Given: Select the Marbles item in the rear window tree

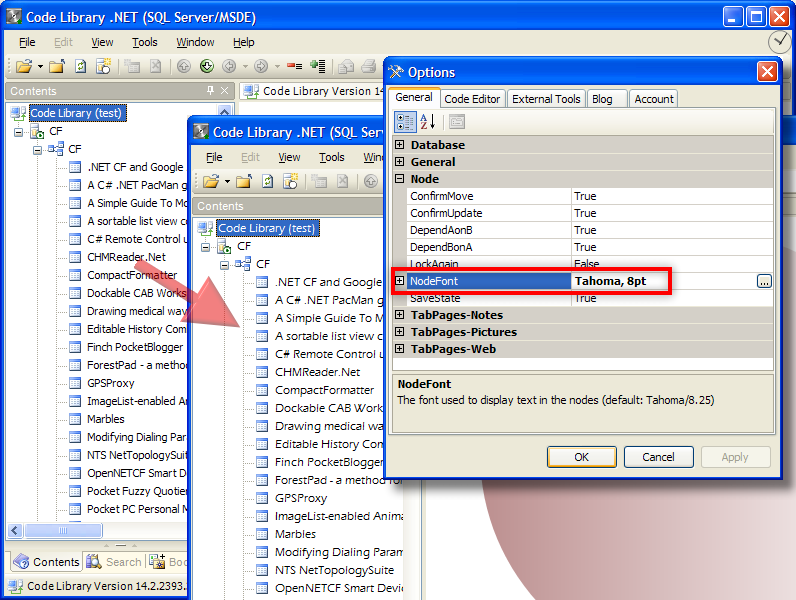Looking at the screenshot, I should [x=106, y=419].
